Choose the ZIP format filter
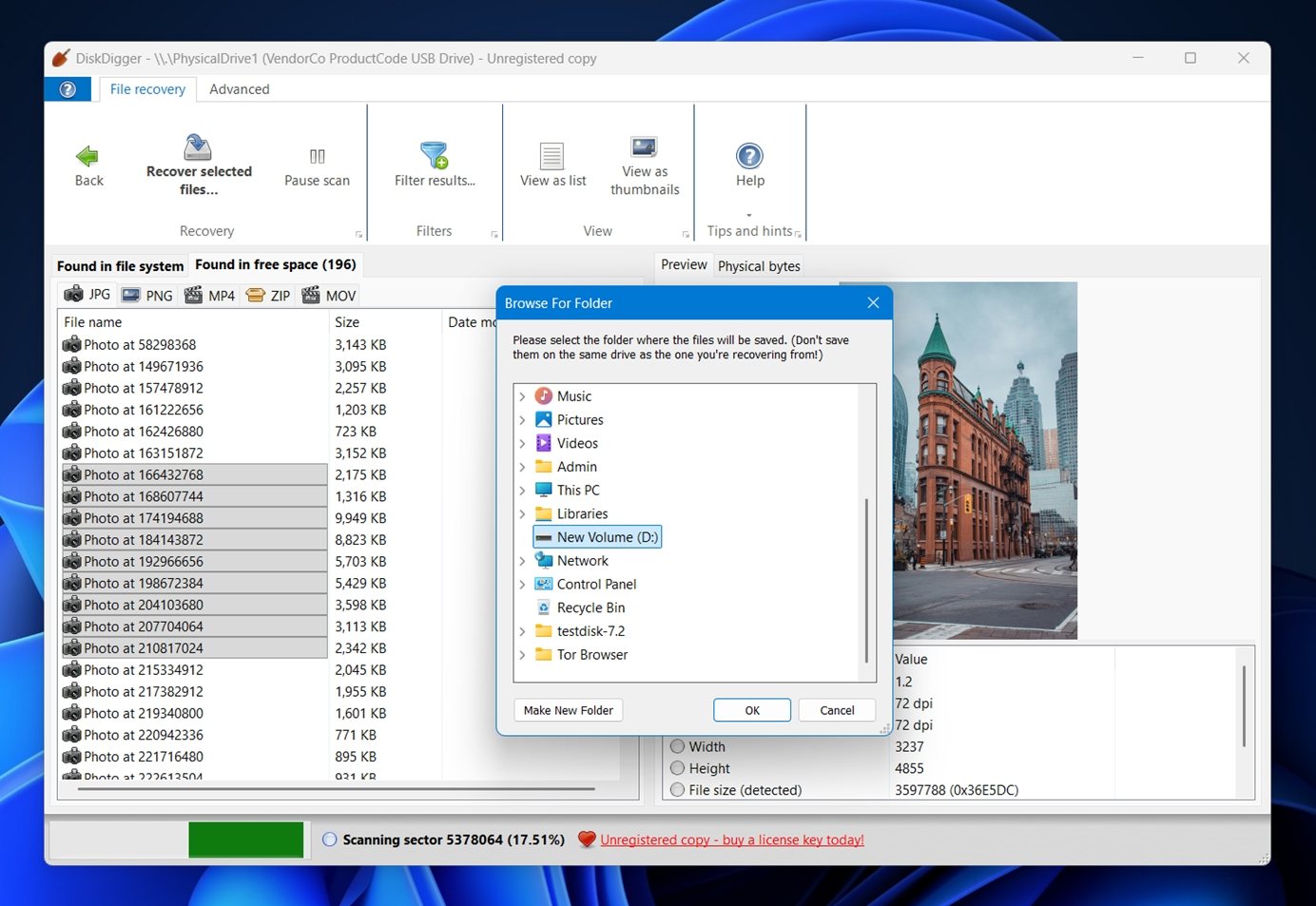The image size is (1316, 906). coord(267,295)
